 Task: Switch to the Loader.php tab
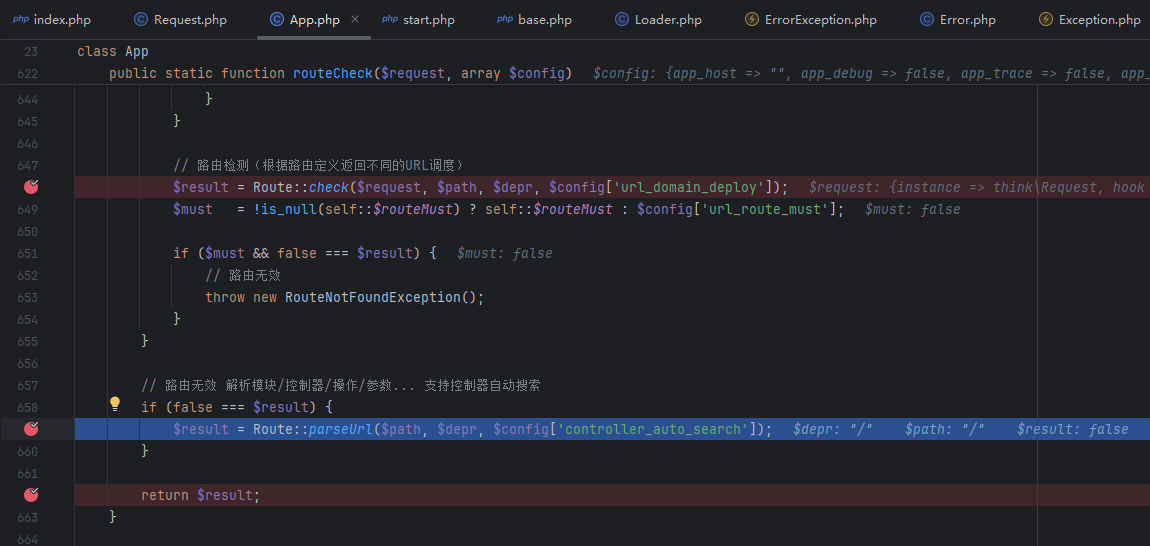coord(659,20)
